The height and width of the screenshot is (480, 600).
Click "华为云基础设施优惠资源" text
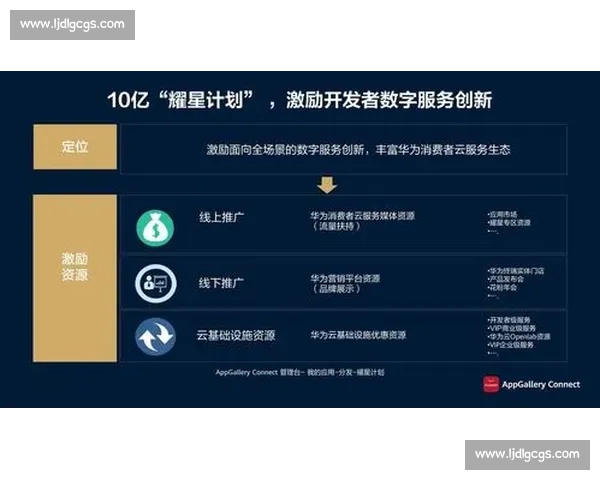(x=358, y=335)
